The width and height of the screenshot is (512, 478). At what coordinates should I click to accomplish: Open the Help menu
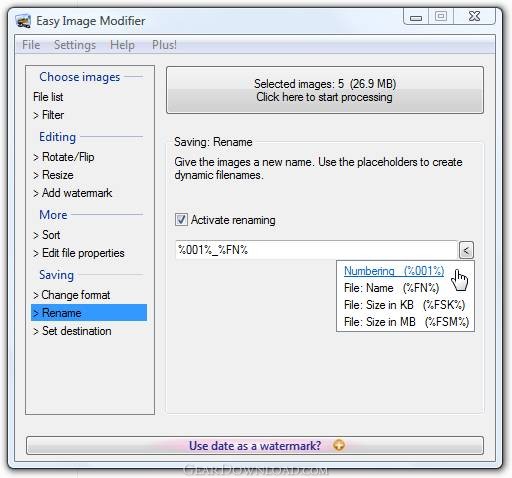pos(122,45)
